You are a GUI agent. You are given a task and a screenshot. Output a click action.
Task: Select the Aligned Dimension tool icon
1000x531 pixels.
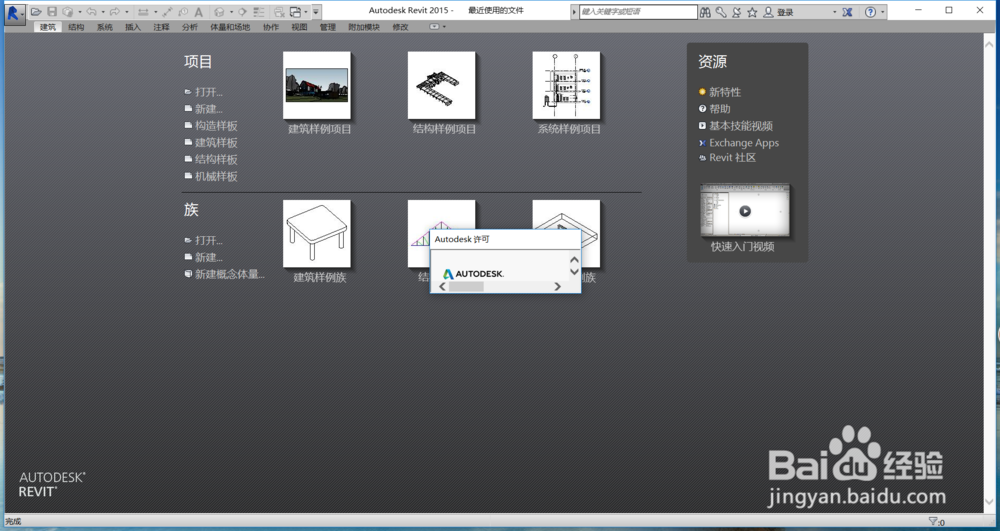(x=167, y=11)
